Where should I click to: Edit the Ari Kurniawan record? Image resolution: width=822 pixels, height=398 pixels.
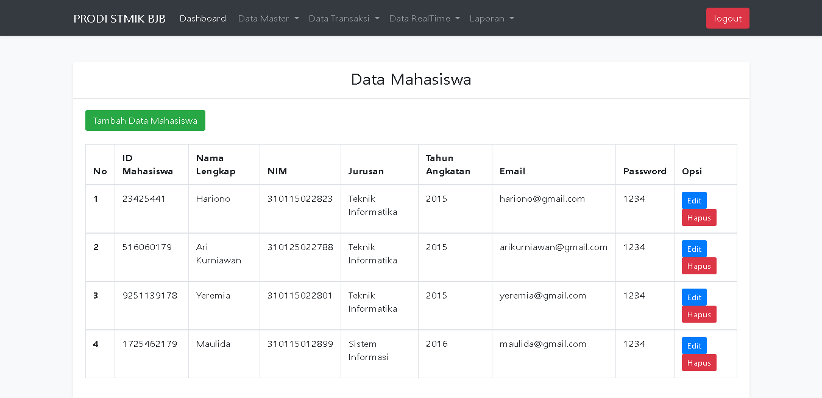coord(694,249)
